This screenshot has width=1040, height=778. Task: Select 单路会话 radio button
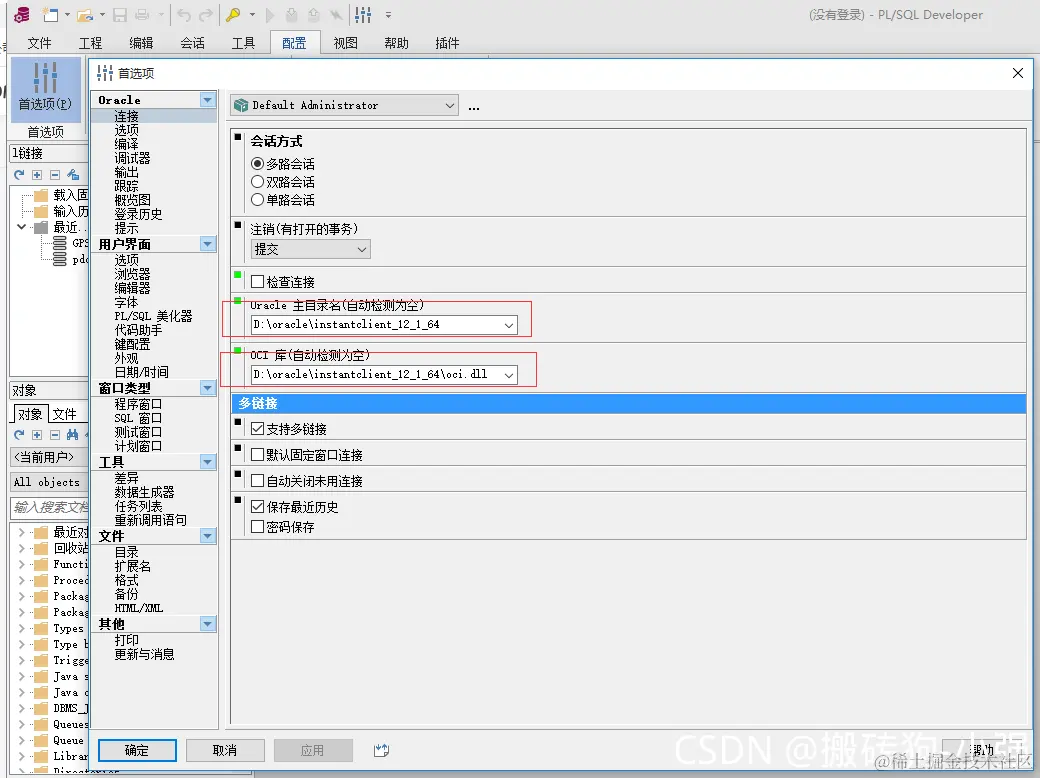click(257, 199)
